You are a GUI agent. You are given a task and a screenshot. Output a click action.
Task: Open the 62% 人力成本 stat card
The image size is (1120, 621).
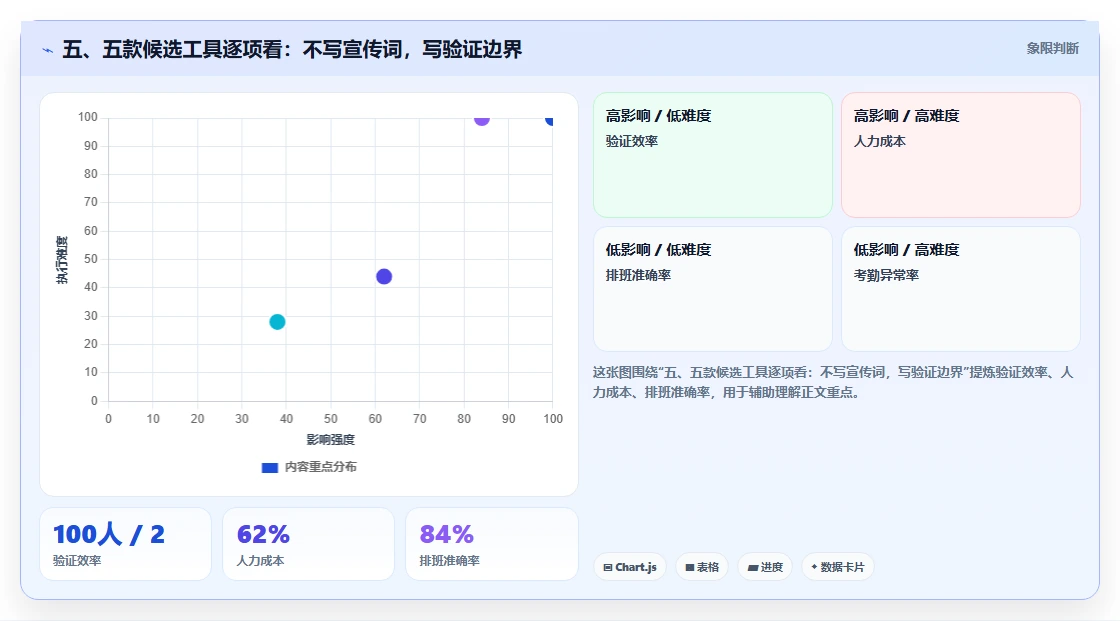coord(309,544)
